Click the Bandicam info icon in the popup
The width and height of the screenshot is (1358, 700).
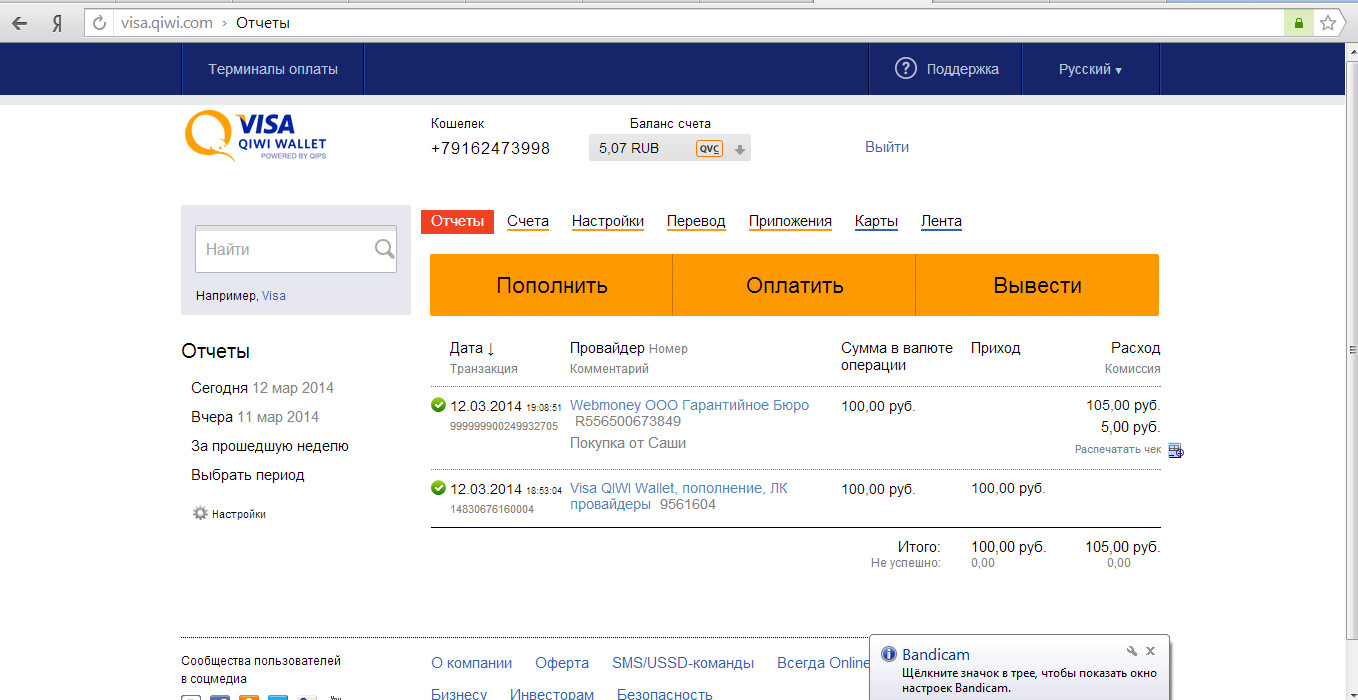click(888, 654)
